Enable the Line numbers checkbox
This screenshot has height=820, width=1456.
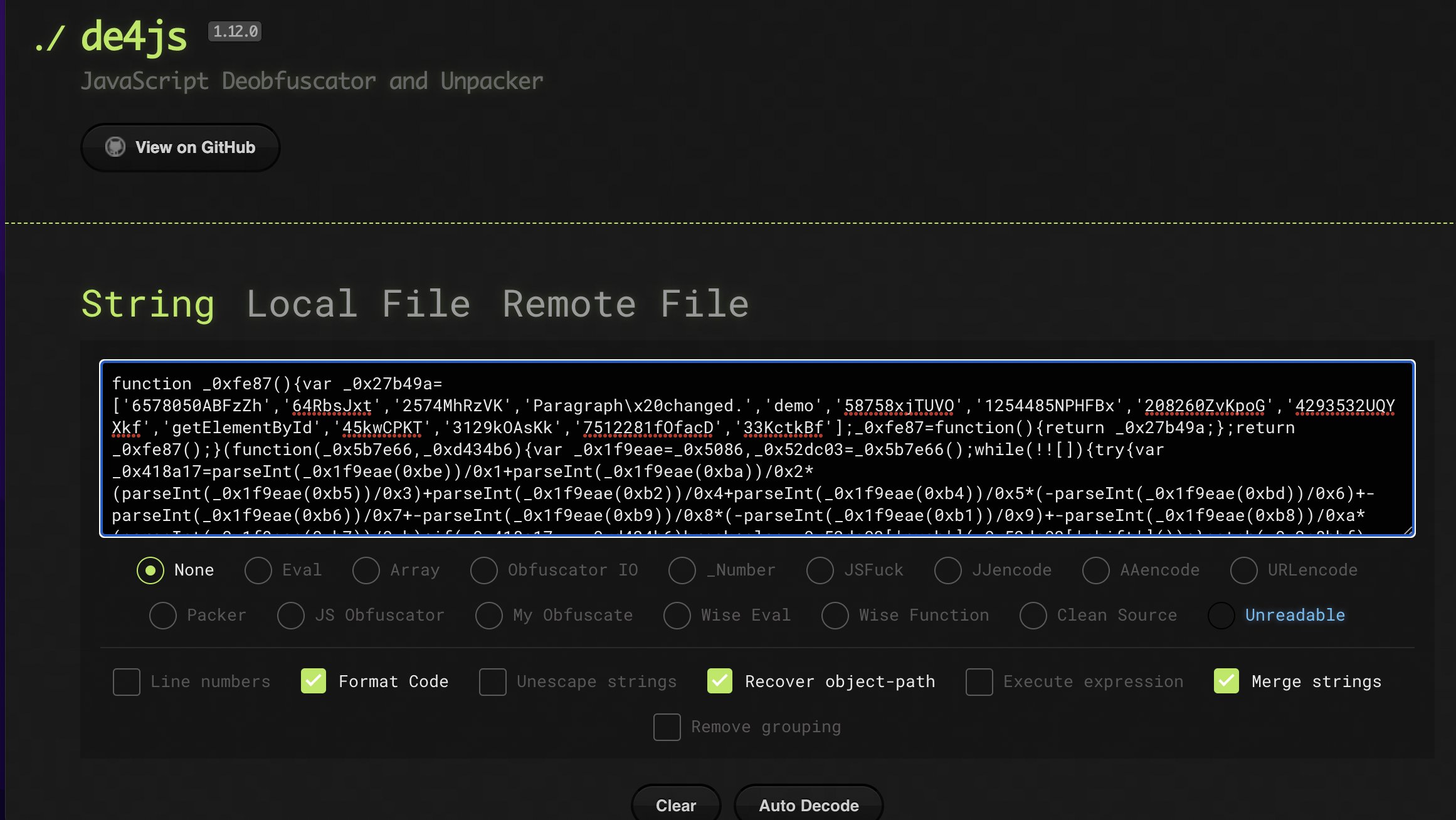pos(127,682)
